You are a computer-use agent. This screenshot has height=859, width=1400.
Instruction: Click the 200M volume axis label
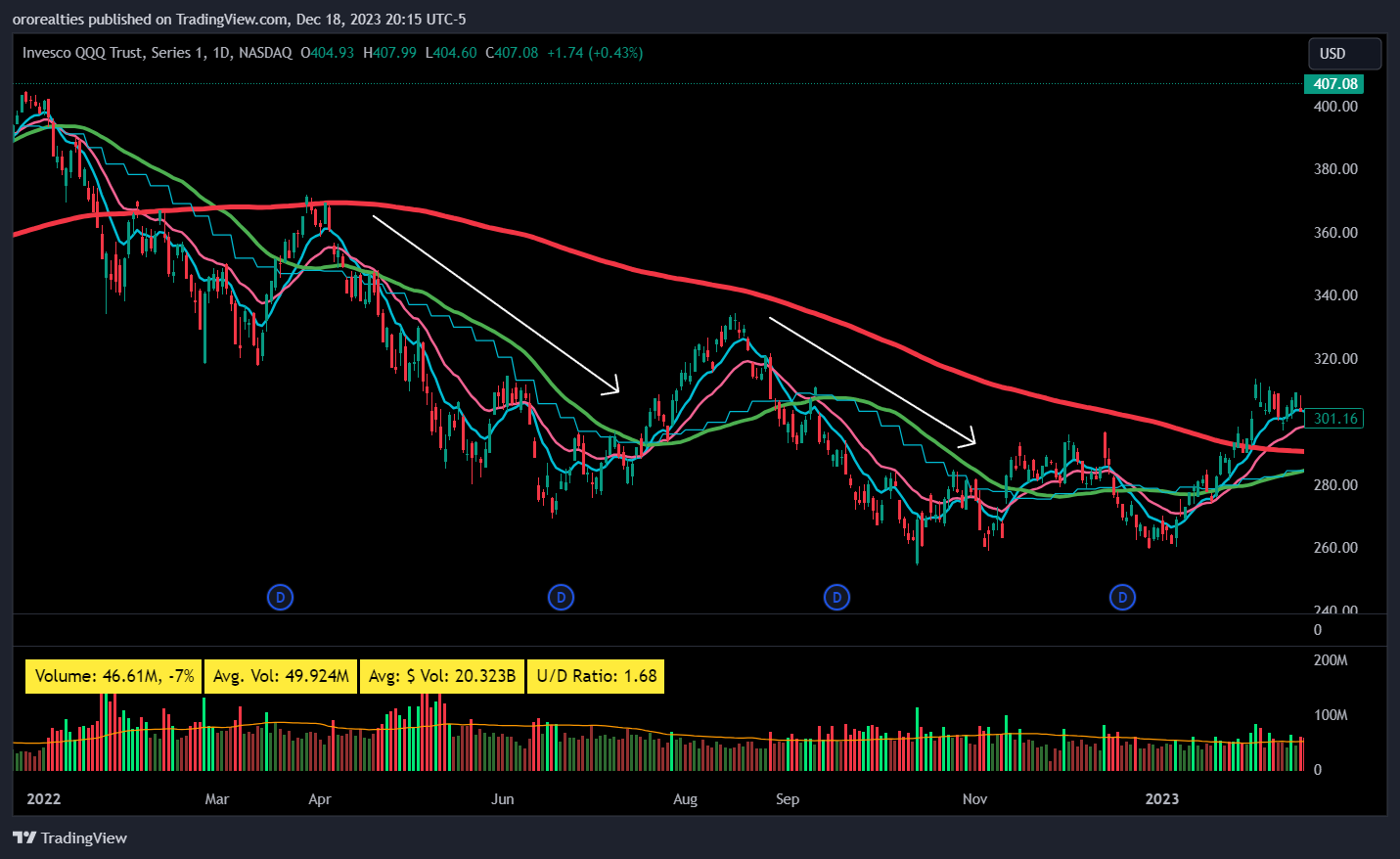point(1331,660)
